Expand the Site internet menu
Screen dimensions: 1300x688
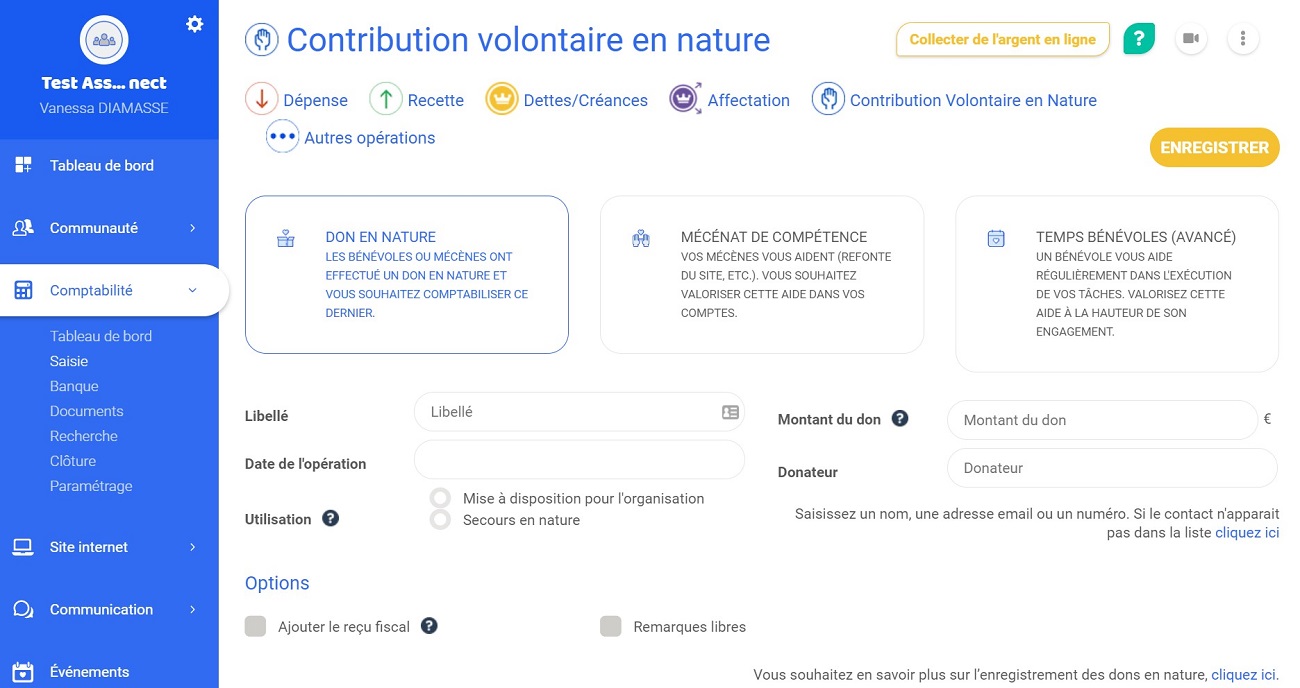pos(109,547)
